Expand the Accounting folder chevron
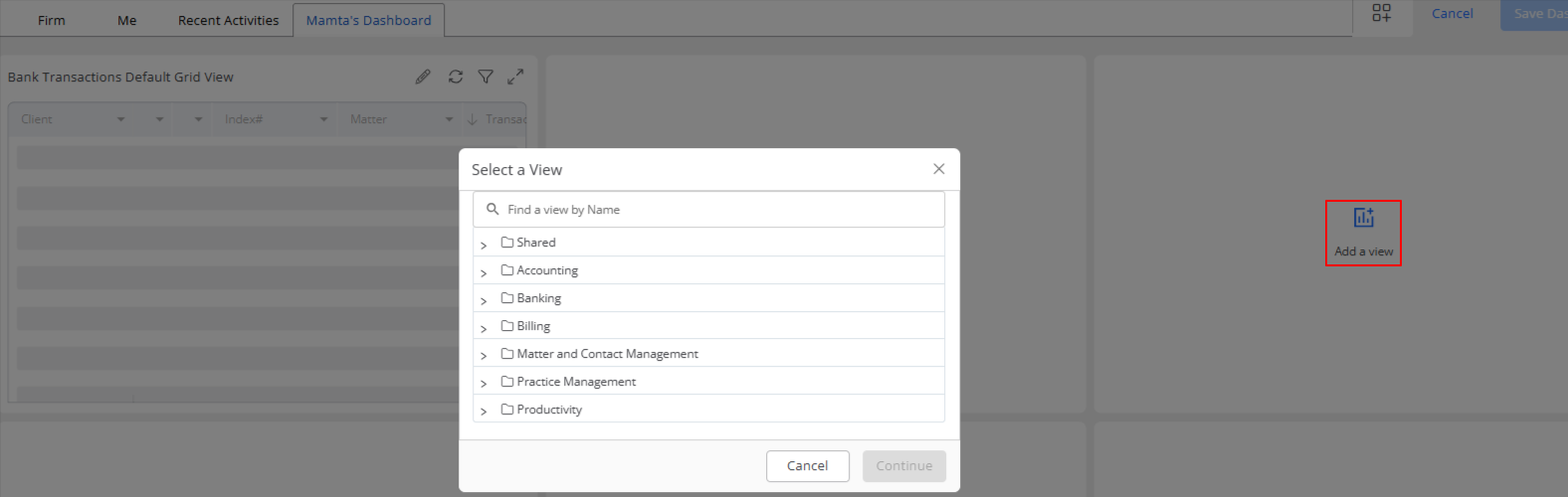Viewport: 1568px width, 497px height. coord(484,272)
